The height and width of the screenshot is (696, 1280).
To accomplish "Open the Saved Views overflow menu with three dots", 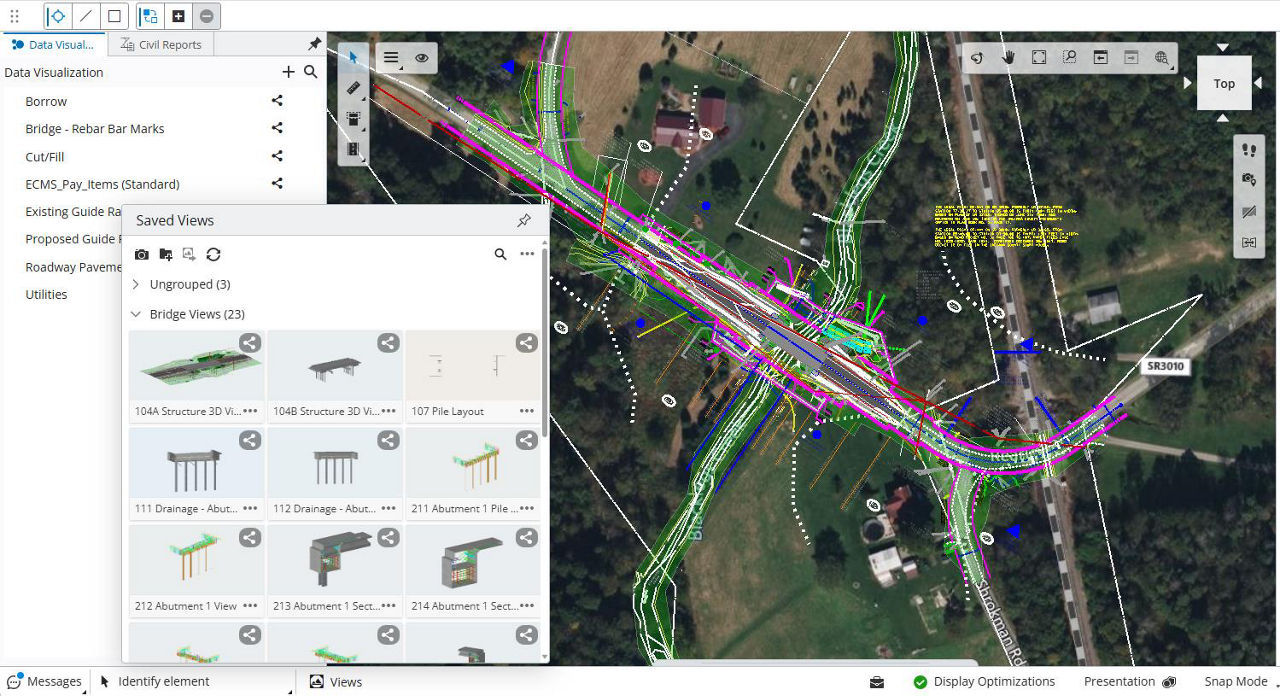I will [527, 254].
